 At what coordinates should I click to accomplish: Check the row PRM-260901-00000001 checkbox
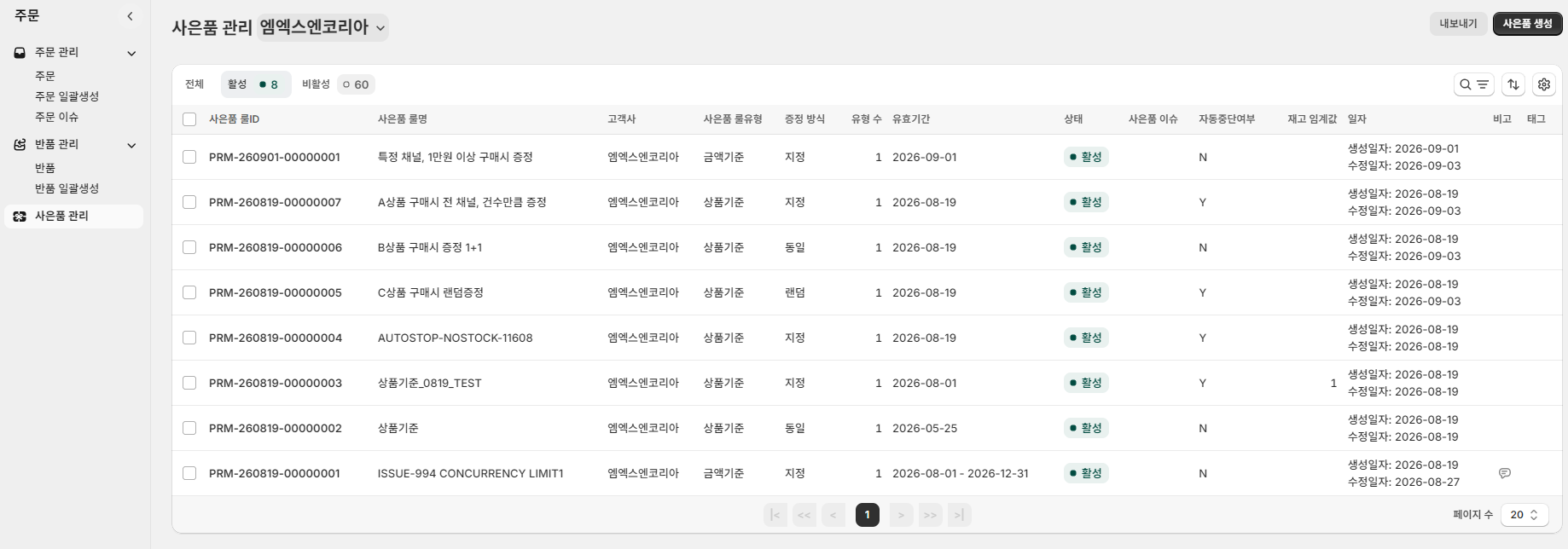189,157
